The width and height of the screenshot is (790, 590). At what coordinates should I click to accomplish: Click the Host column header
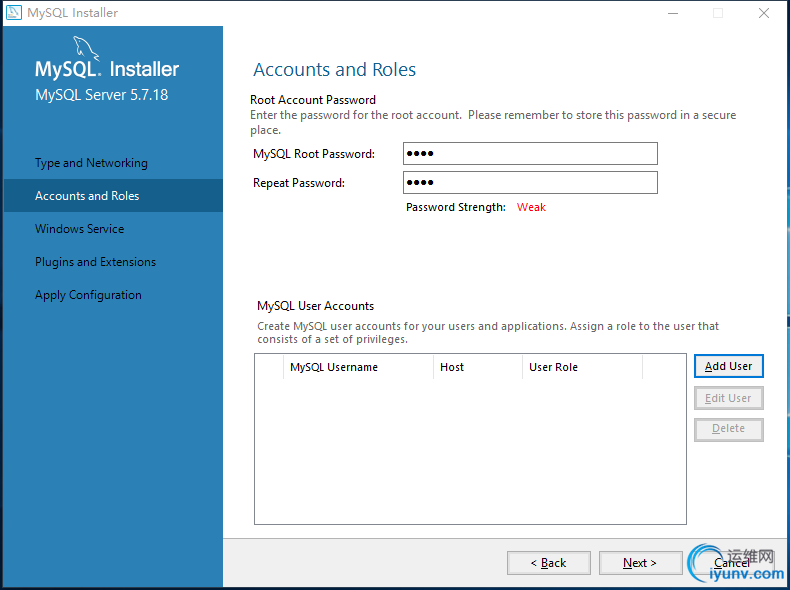click(x=452, y=367)
